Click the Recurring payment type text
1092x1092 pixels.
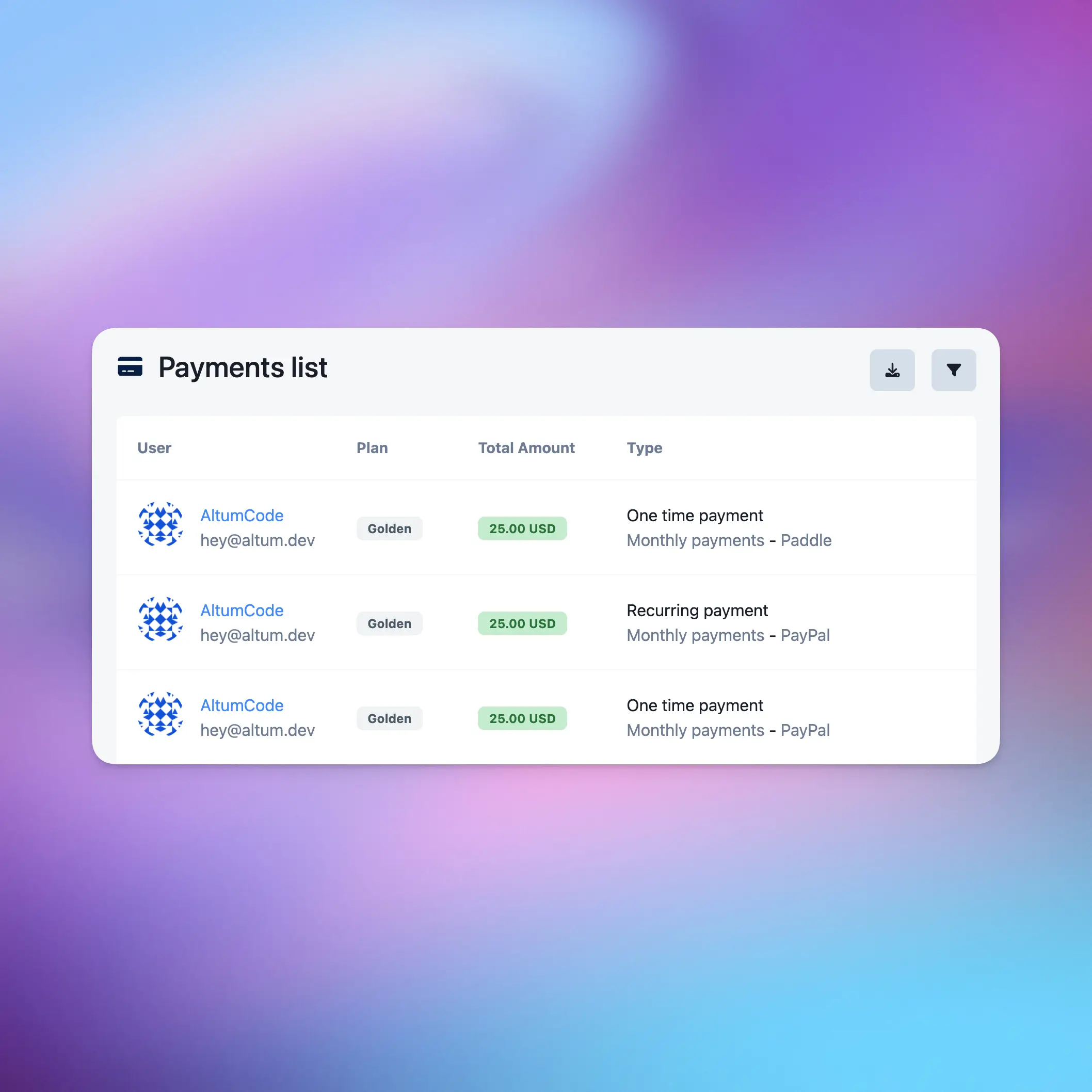pos(697,611)
